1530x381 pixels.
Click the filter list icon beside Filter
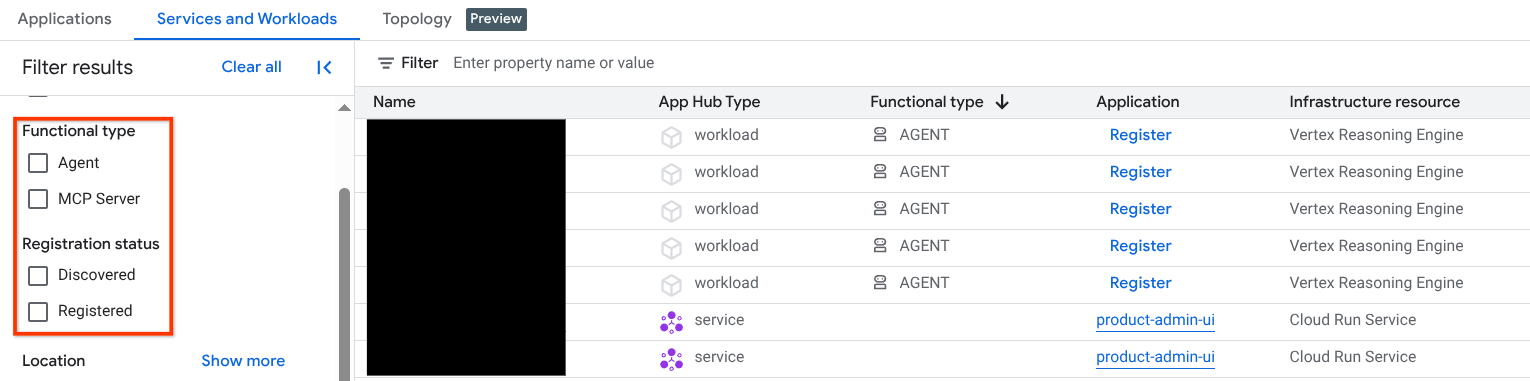pyautogui.click(x=385, y=63)
